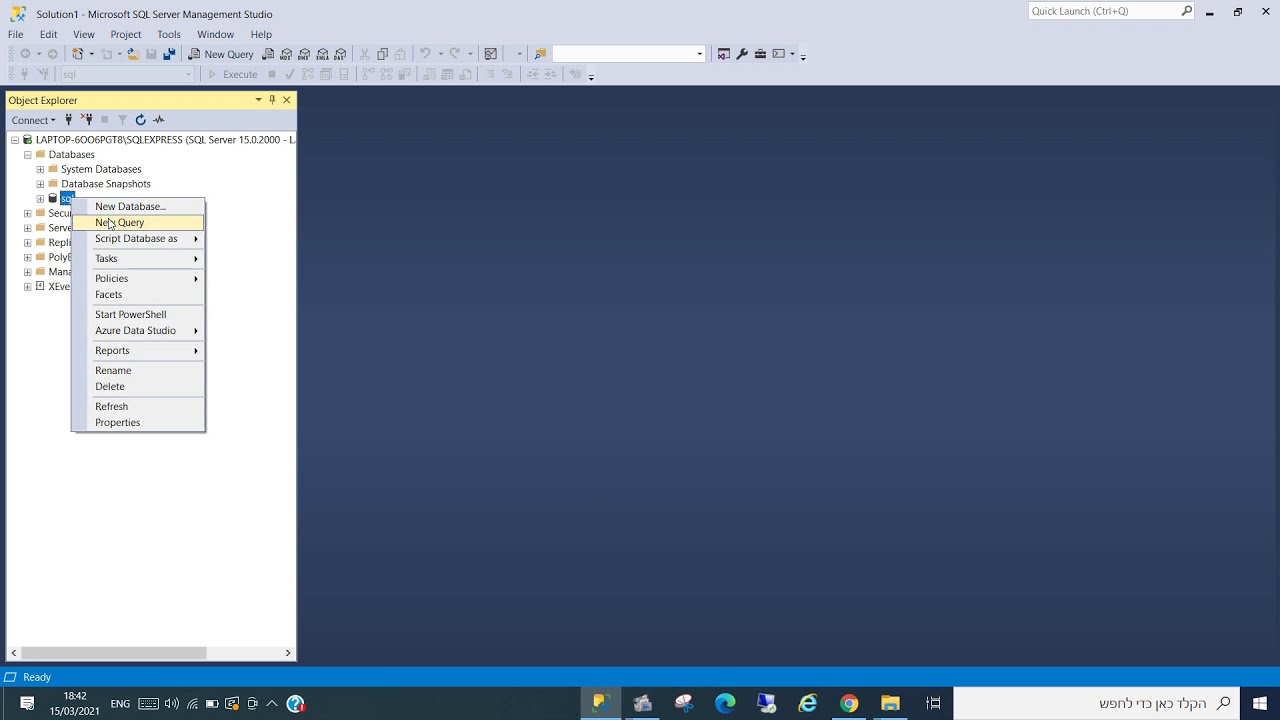Open Script Database as submenu
1280x720 pixels.
[138, 238]
